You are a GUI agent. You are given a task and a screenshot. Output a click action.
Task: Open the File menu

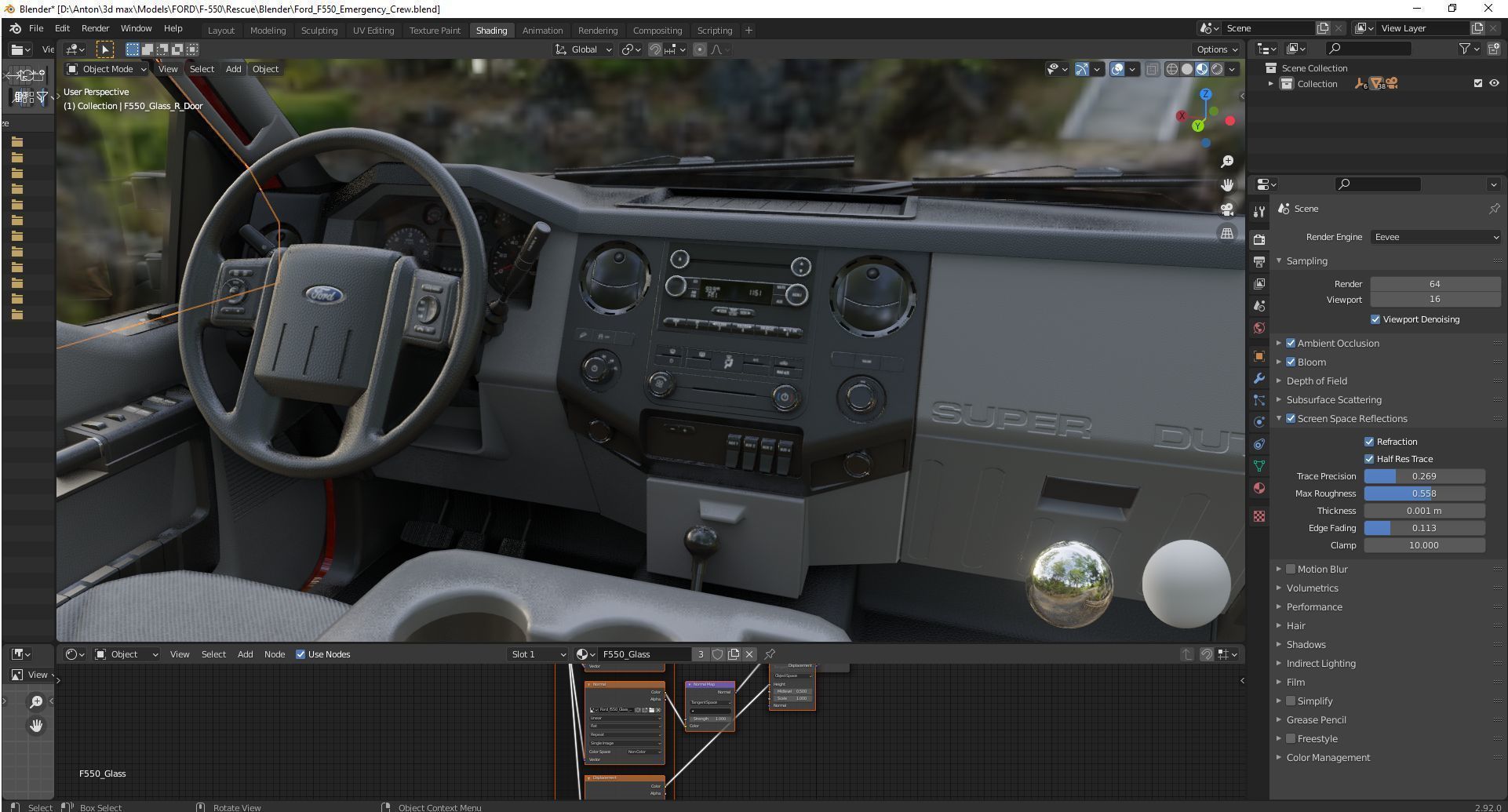(36, 28)
